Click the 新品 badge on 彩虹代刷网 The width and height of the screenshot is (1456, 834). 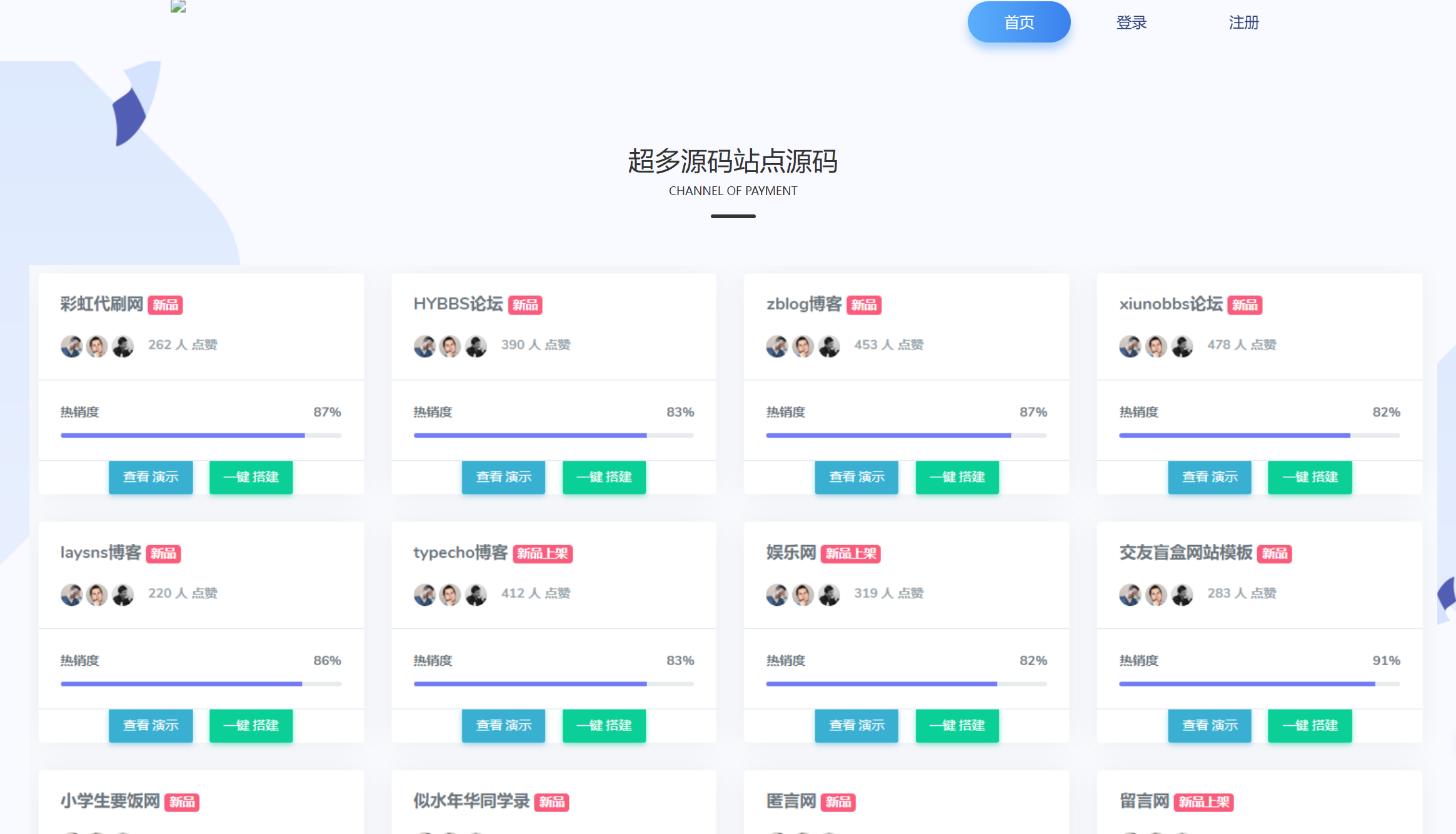166,305
